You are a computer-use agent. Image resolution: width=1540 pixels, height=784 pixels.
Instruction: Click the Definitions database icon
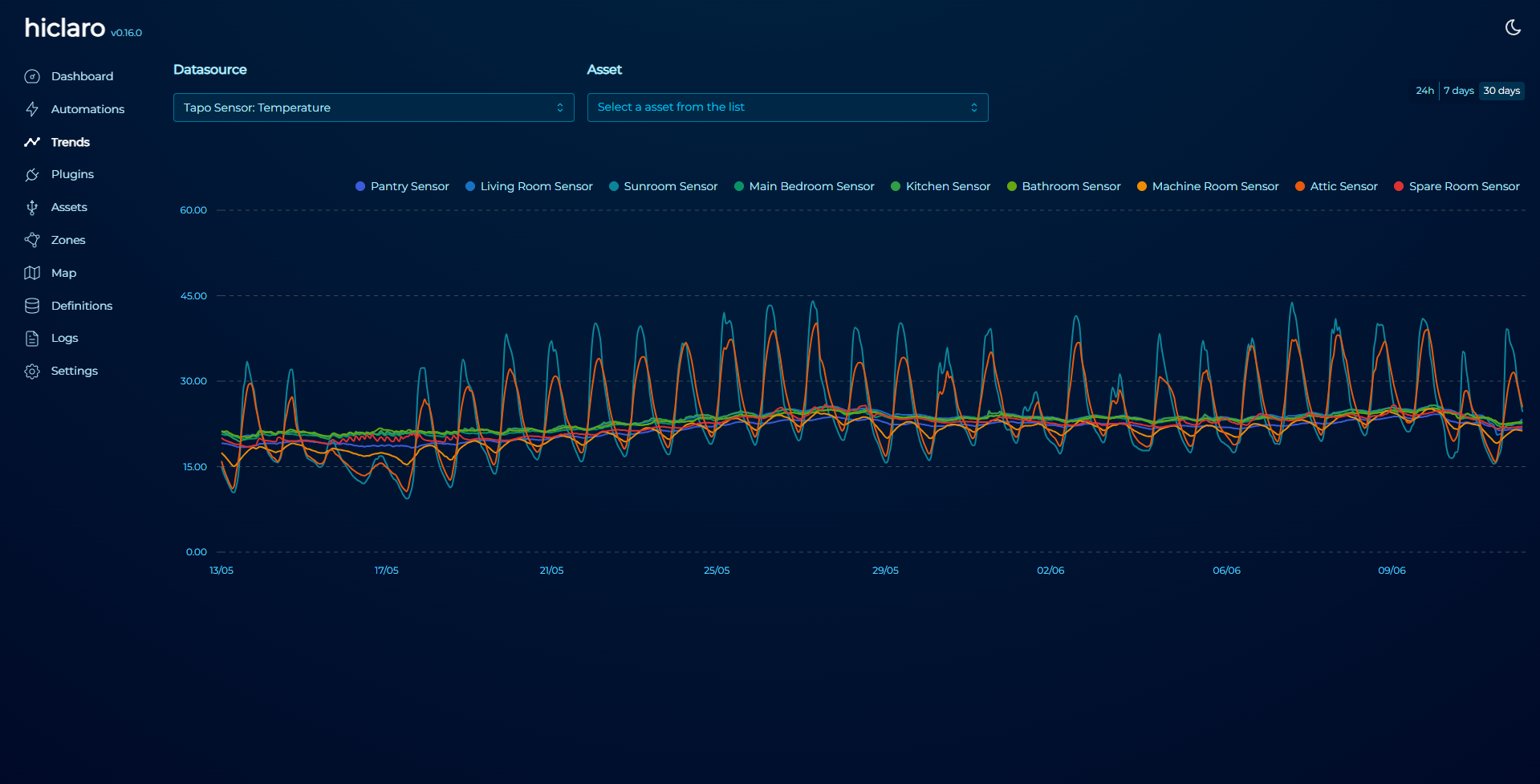tap(32, 306)
